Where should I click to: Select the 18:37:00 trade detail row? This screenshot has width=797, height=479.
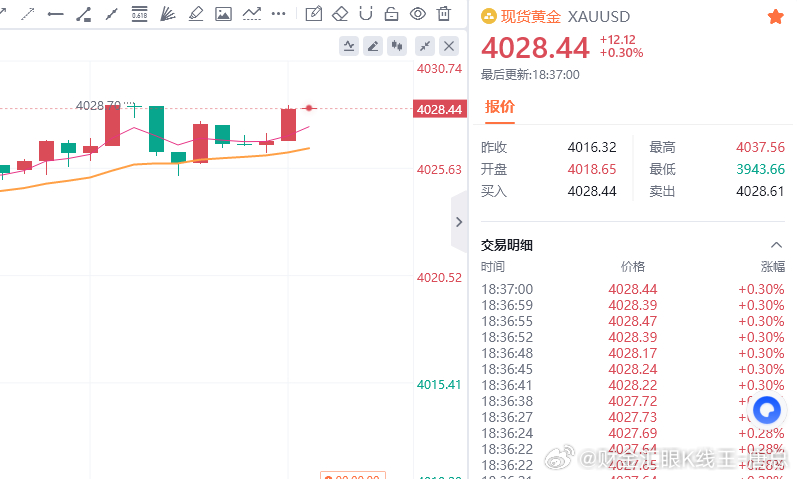pos(633,289)
